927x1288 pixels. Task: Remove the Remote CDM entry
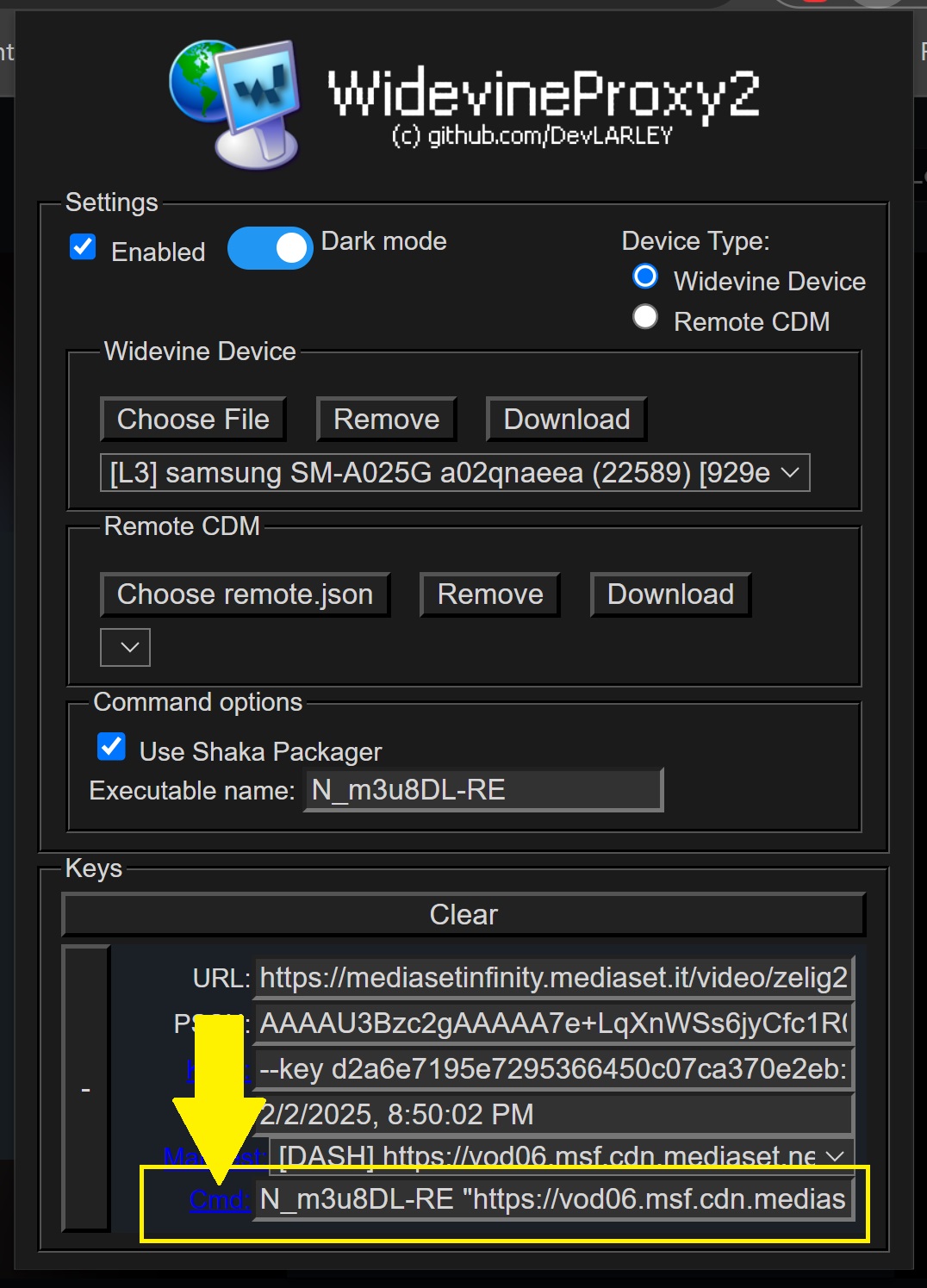[x=490, y=594]
